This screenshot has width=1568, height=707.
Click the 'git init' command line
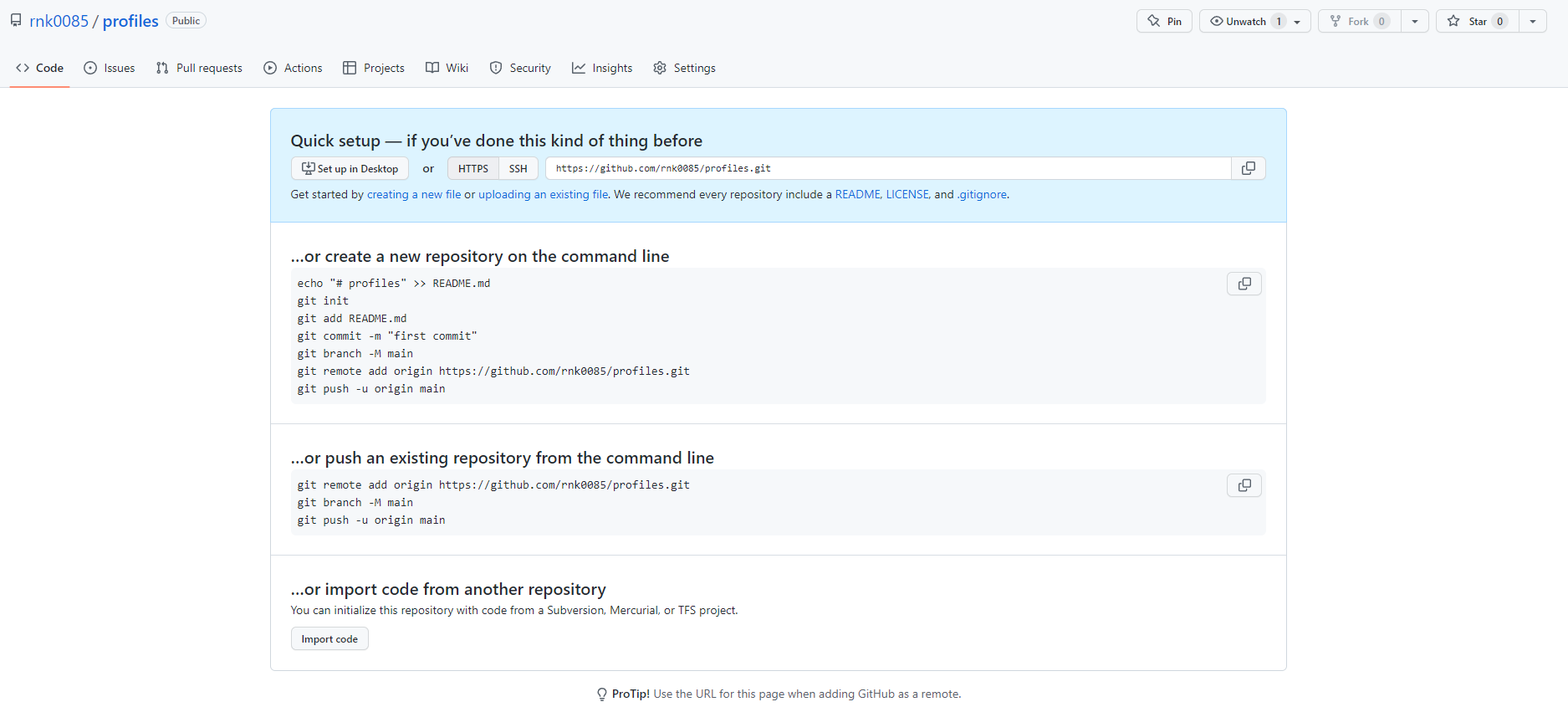[323, 300]
